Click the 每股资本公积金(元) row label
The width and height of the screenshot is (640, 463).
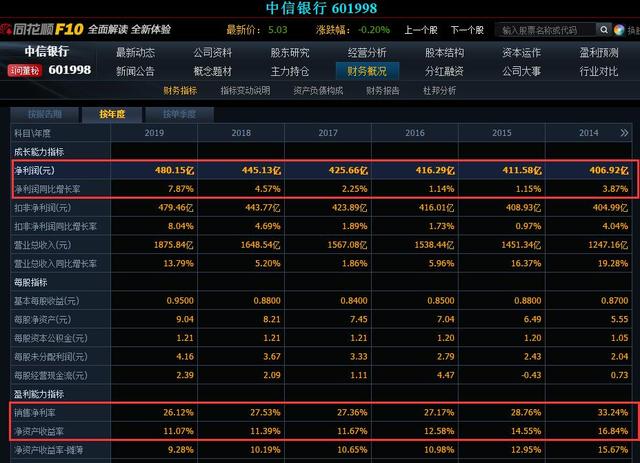51,338
